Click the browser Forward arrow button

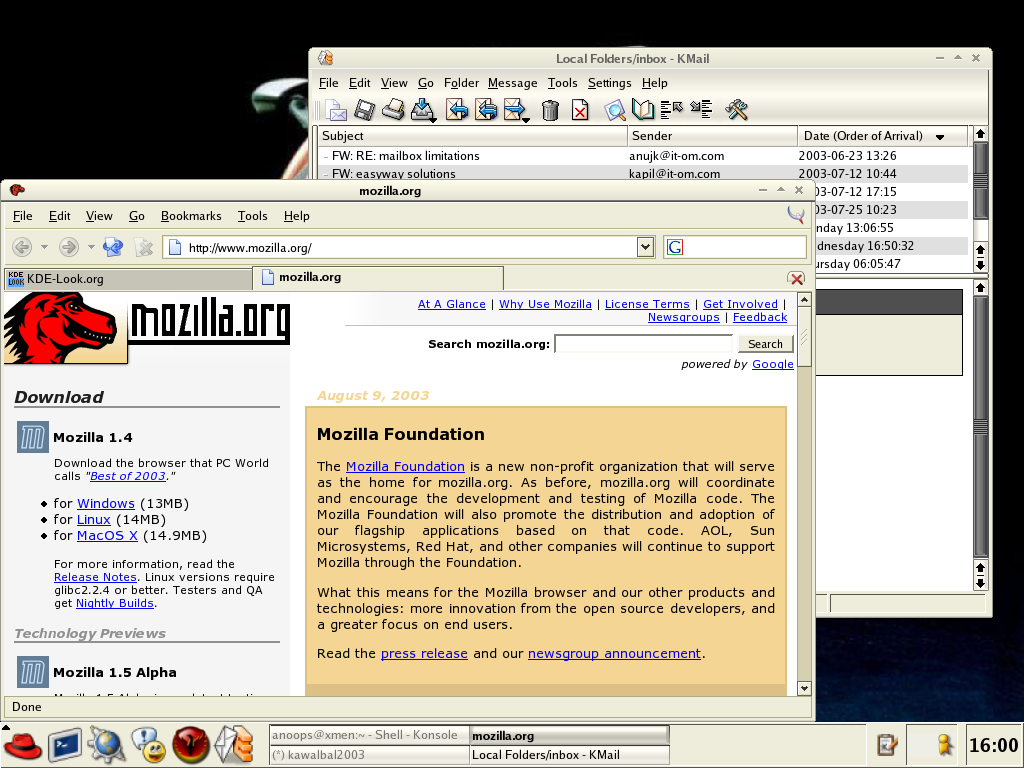tap(69, 247)
